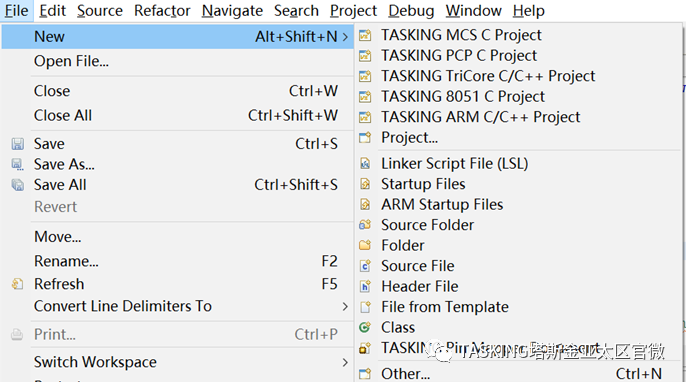Create new Startup Files
This screenshot has width=686, height=382.
click(x=518, y=184)
